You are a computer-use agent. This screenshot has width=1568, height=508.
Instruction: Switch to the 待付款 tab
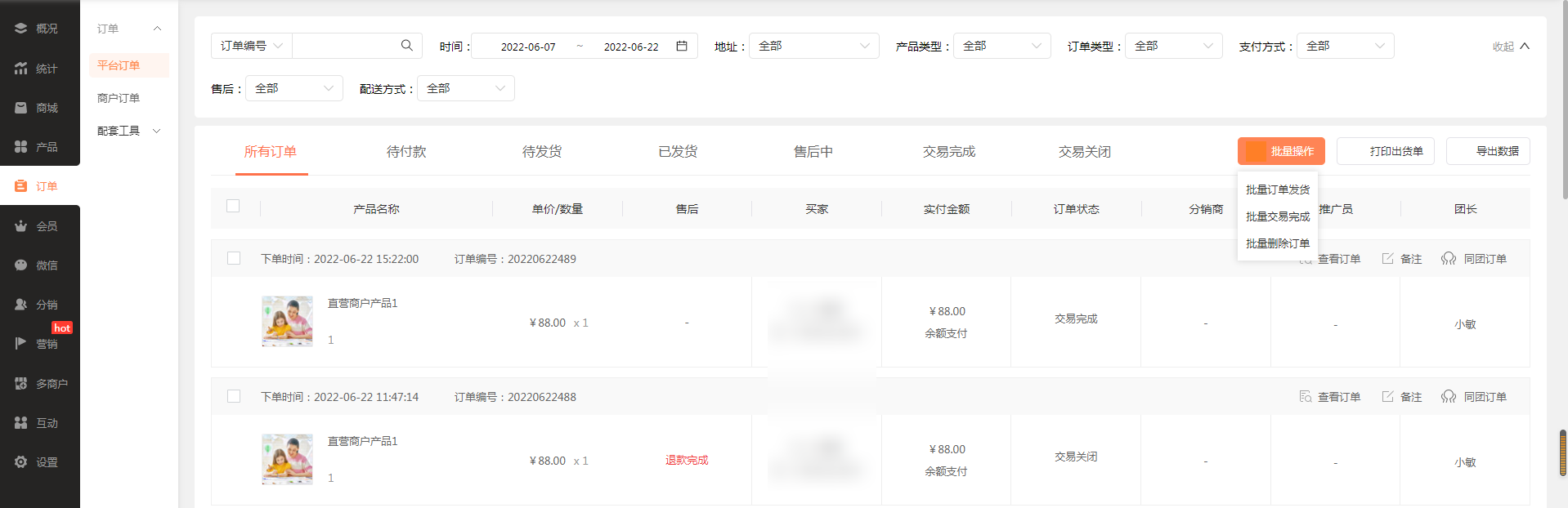406,152
